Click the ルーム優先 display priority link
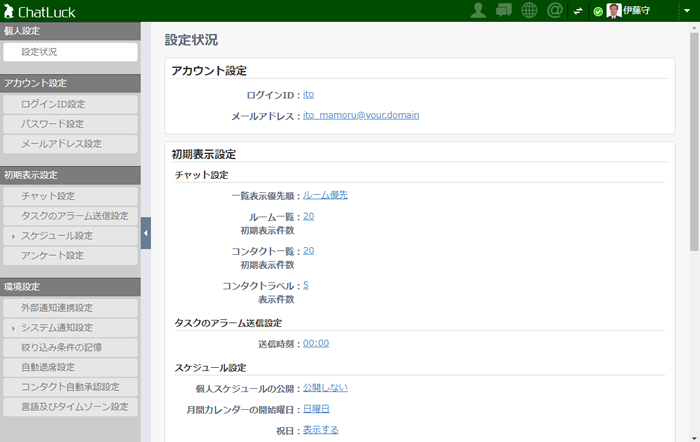This screenshot has height=442, width=700. (x=325, y=195)
